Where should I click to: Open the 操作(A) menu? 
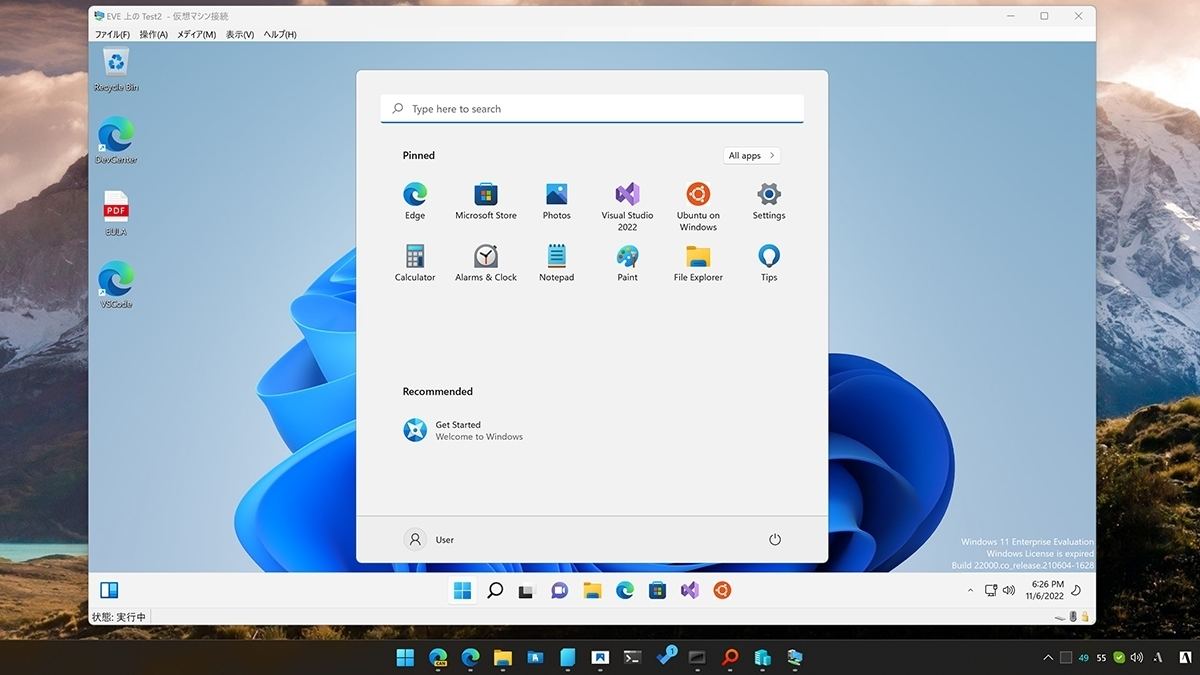154,34
